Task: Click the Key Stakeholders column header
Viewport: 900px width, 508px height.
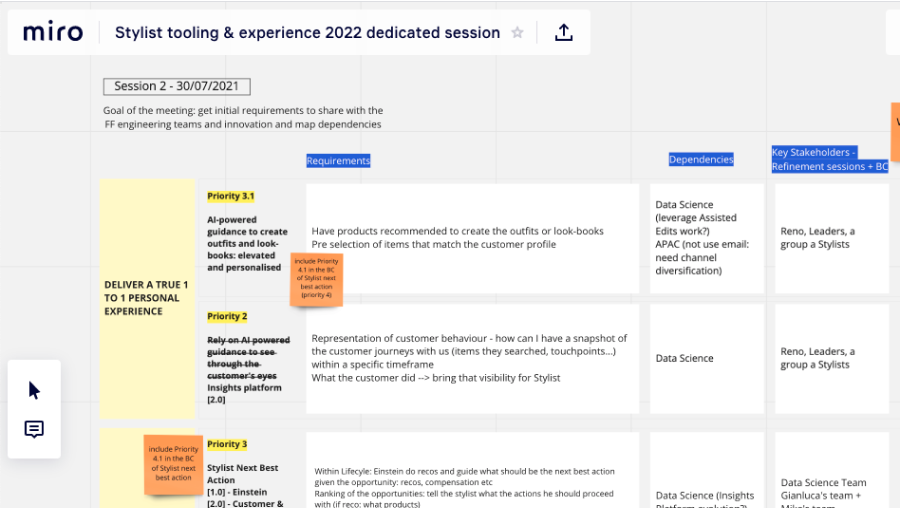Action: (x=830, y=160)
